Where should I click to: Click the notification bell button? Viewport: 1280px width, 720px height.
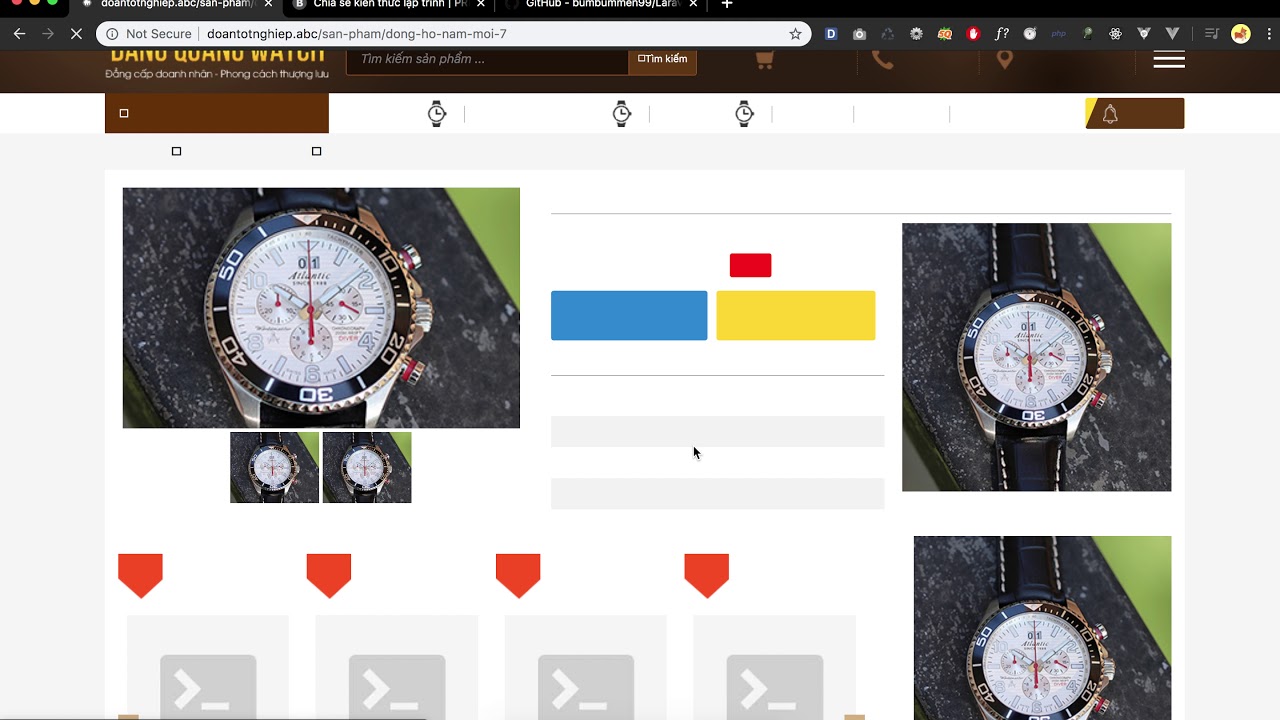click(x=1135, y=113)
